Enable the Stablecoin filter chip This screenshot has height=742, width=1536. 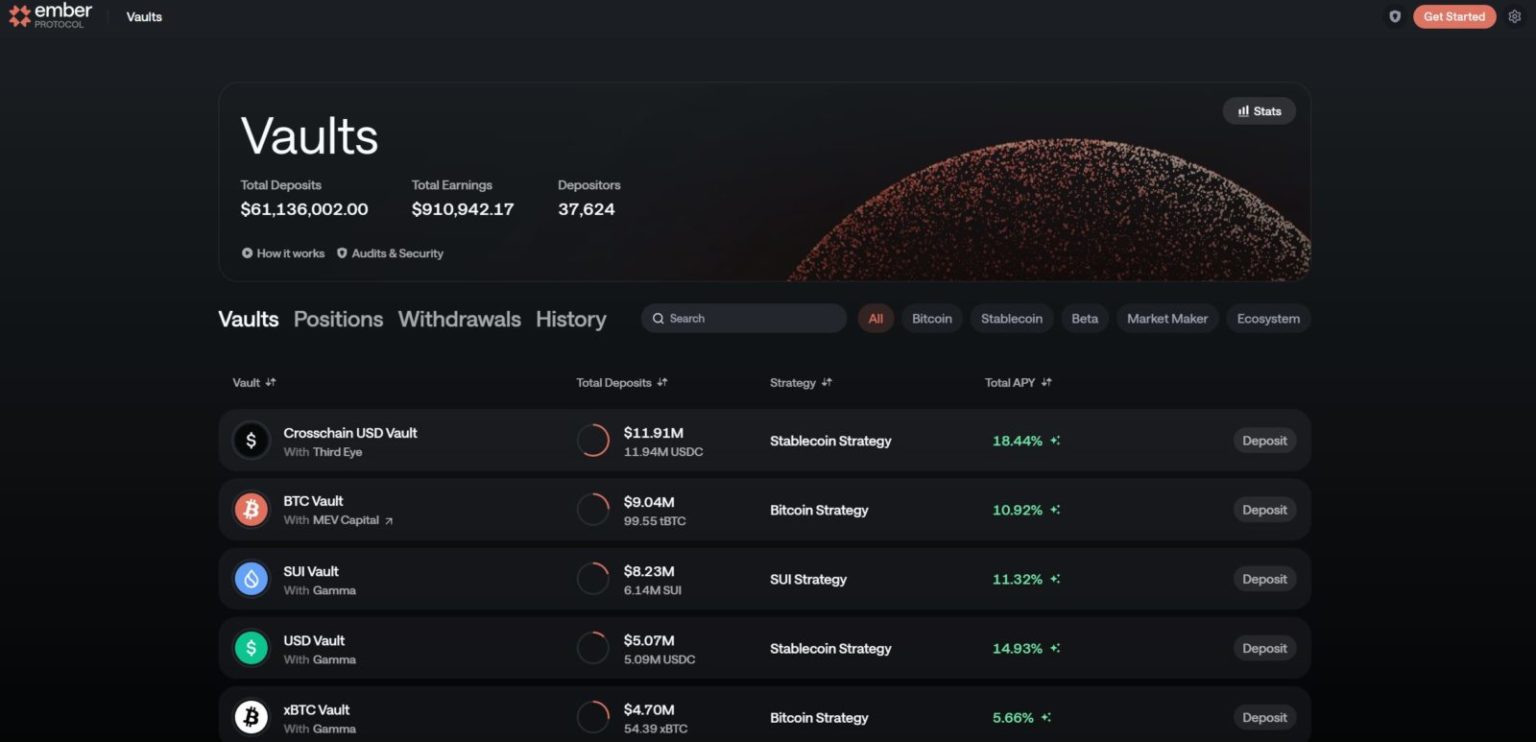[x=1011, y=319]
